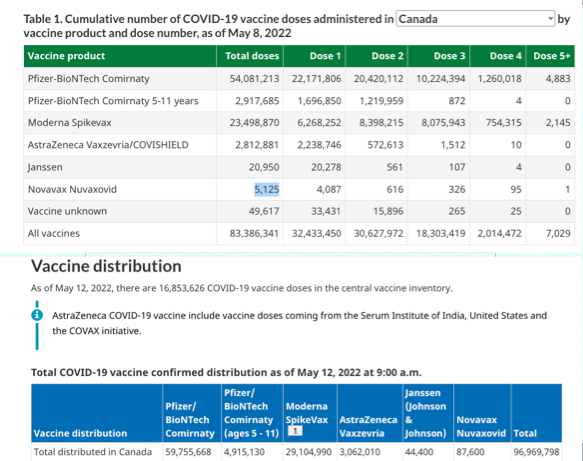Click the Dose 2 column header
The image size is (583, 461).
(377, 56)
